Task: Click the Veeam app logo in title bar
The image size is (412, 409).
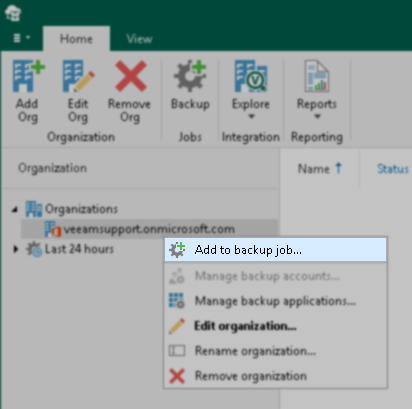Action: pos(13,13)
